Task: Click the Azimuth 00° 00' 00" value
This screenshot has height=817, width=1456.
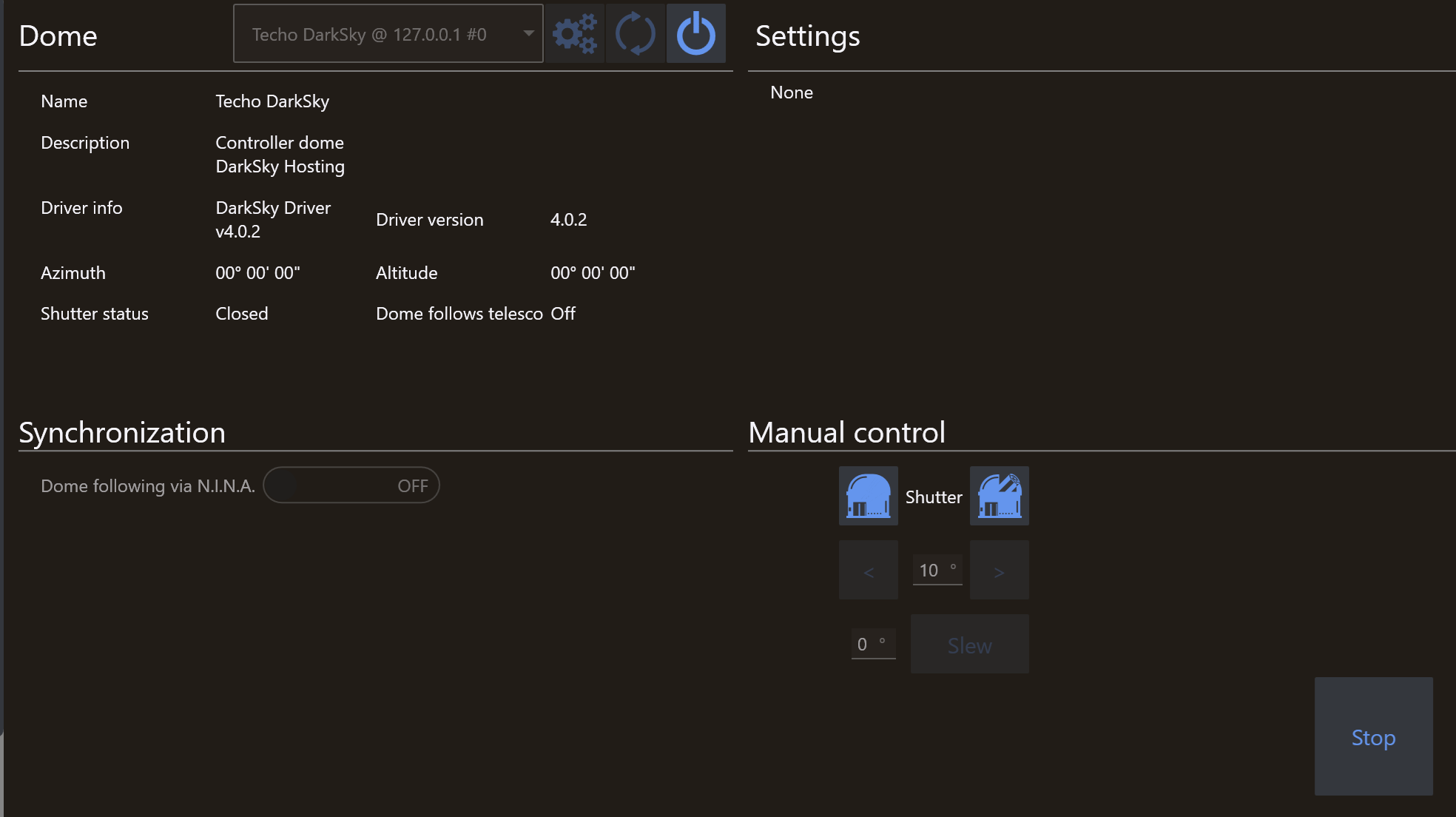Action: click(x=257, y=273)
